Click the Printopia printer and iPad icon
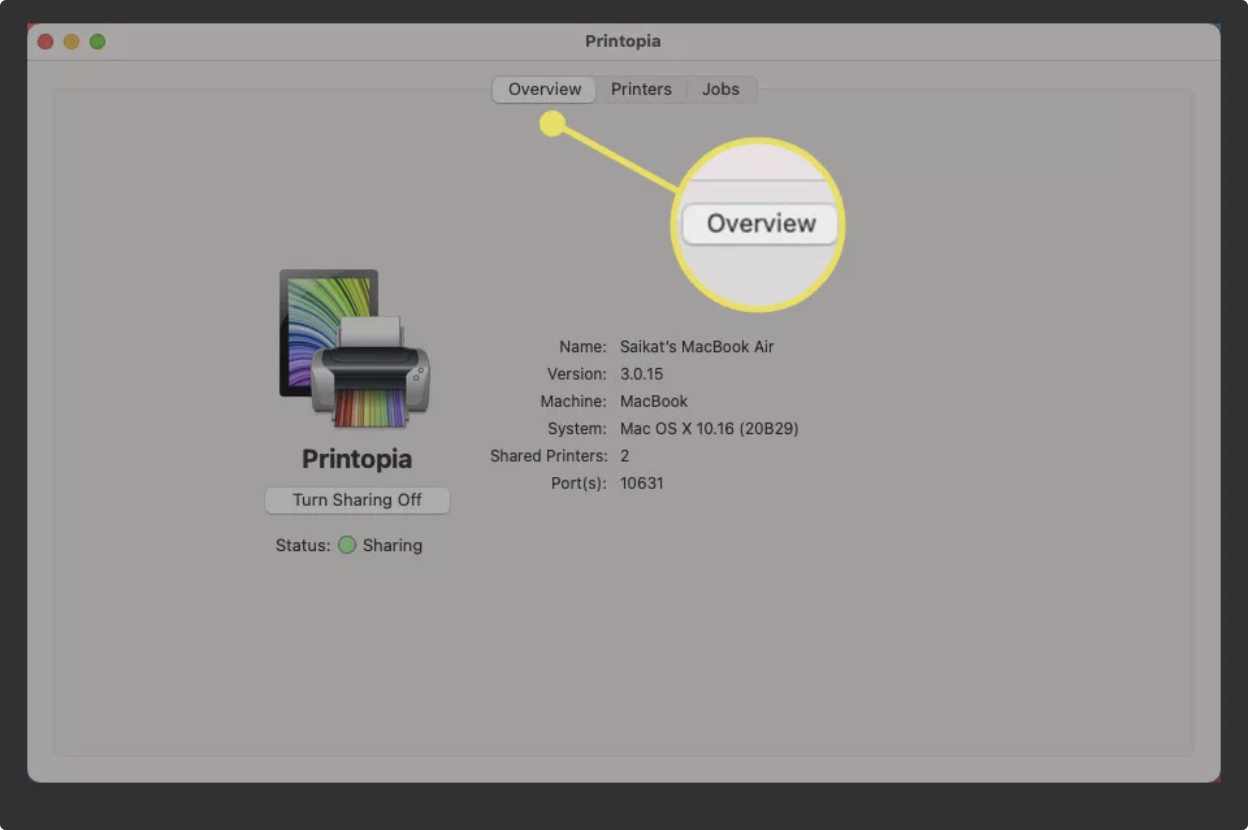Viewport: 1250px width, 830px height. coord(355,348)
